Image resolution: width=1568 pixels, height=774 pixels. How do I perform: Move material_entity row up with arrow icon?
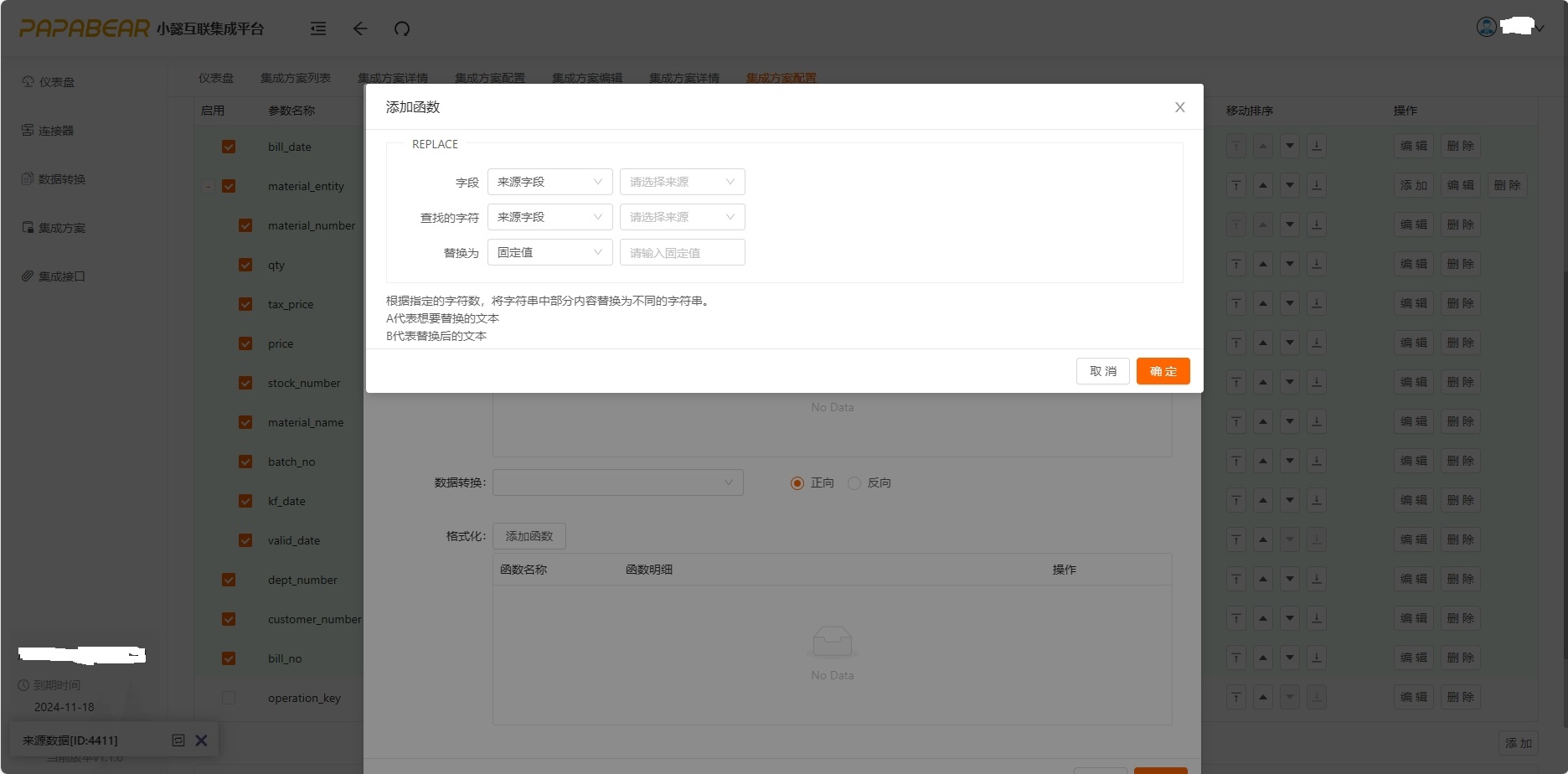click(x=1263, y=186)
